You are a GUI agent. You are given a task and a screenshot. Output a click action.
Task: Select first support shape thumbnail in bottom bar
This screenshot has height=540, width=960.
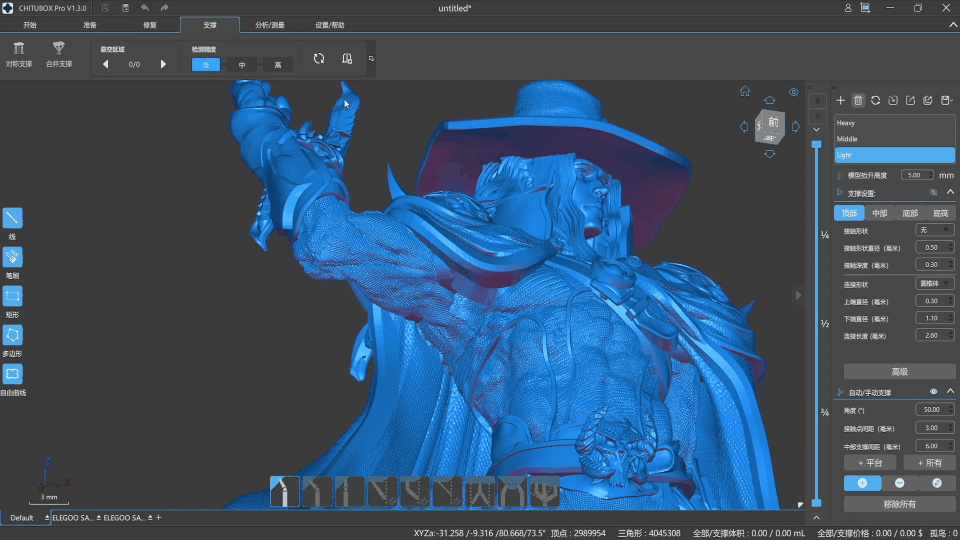tap(285, 492)
